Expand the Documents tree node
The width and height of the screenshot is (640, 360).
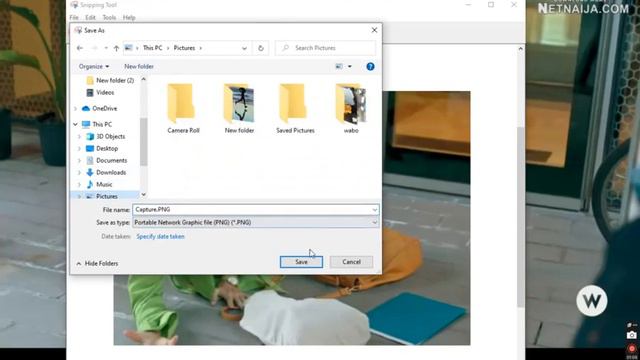pyautogui.click(x=79, y=160)
